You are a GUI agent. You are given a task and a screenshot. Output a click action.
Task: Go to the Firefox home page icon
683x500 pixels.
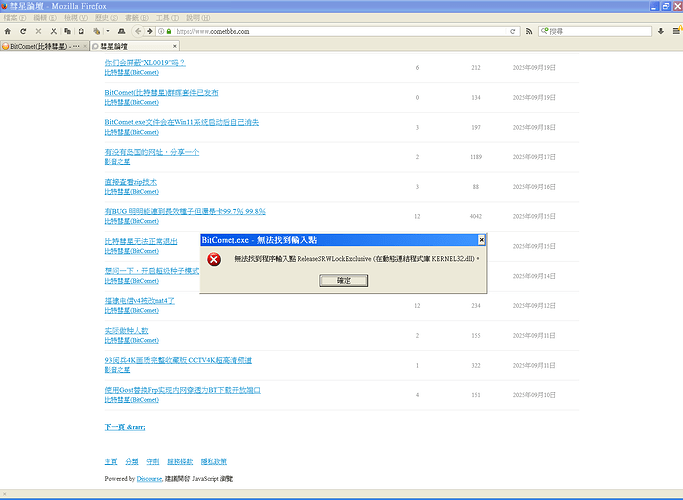click(8, 31)
